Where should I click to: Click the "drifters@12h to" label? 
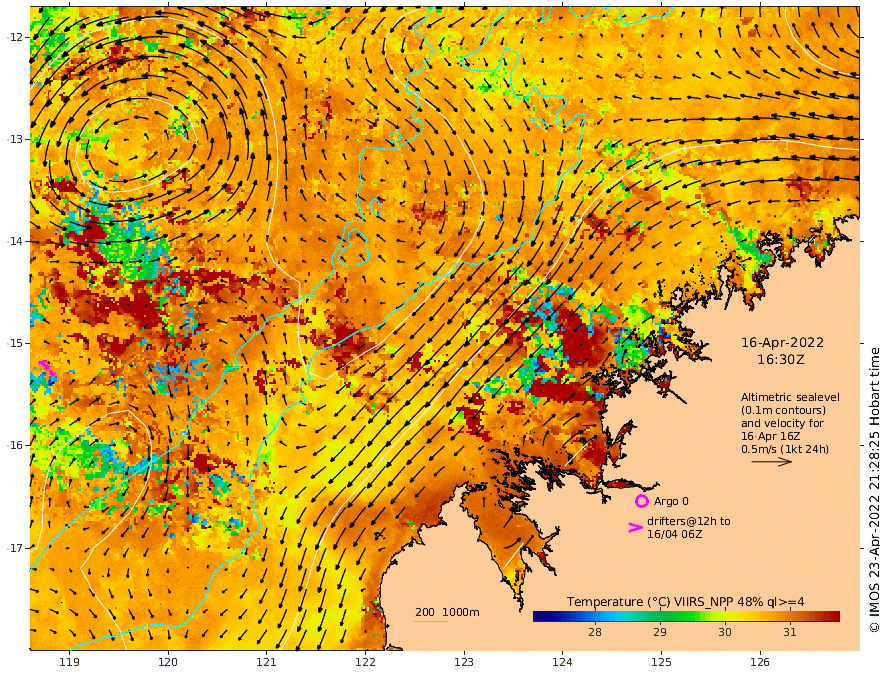point(689,521)
